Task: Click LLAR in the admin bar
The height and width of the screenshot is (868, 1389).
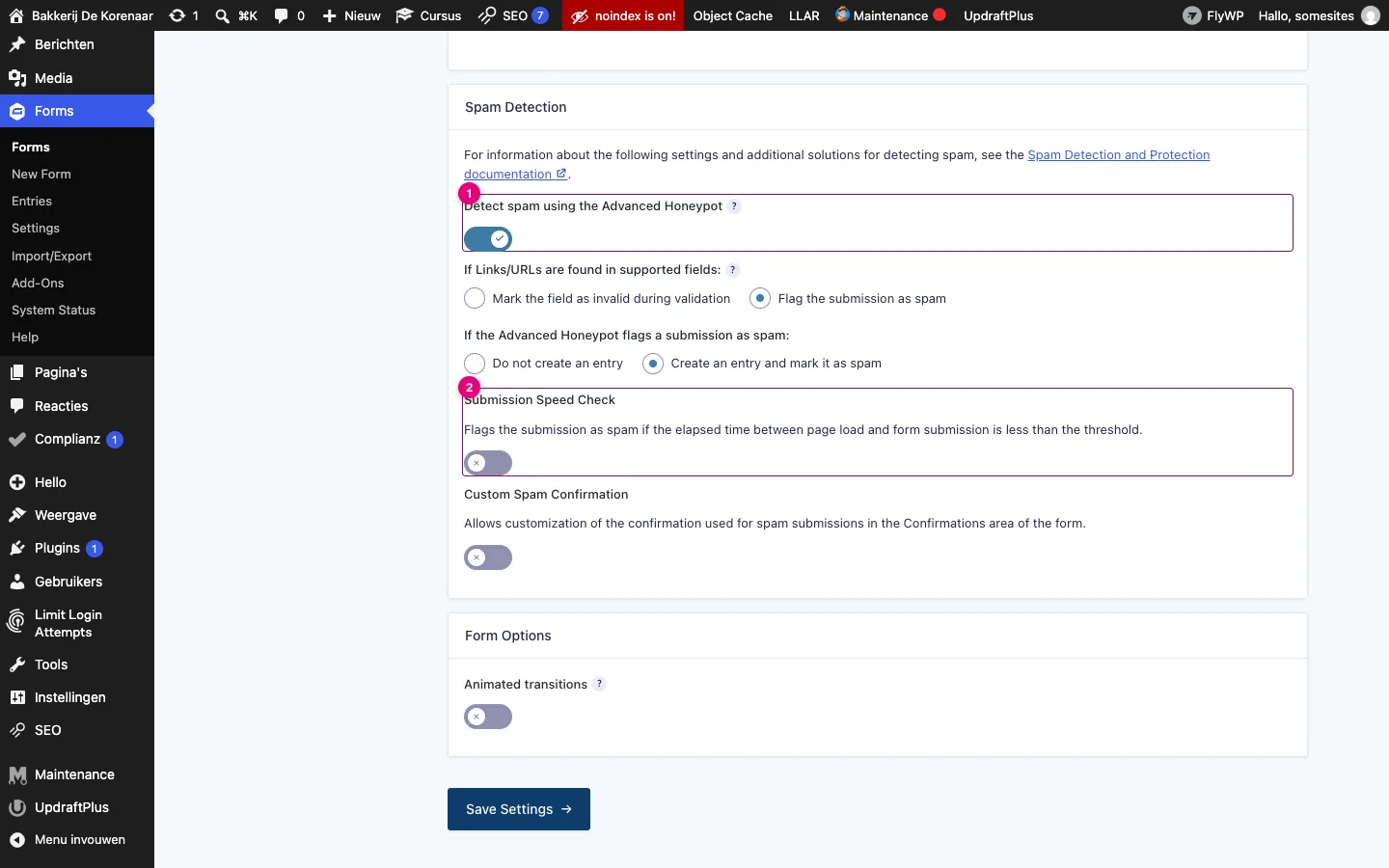Action: tap(803, 15)
